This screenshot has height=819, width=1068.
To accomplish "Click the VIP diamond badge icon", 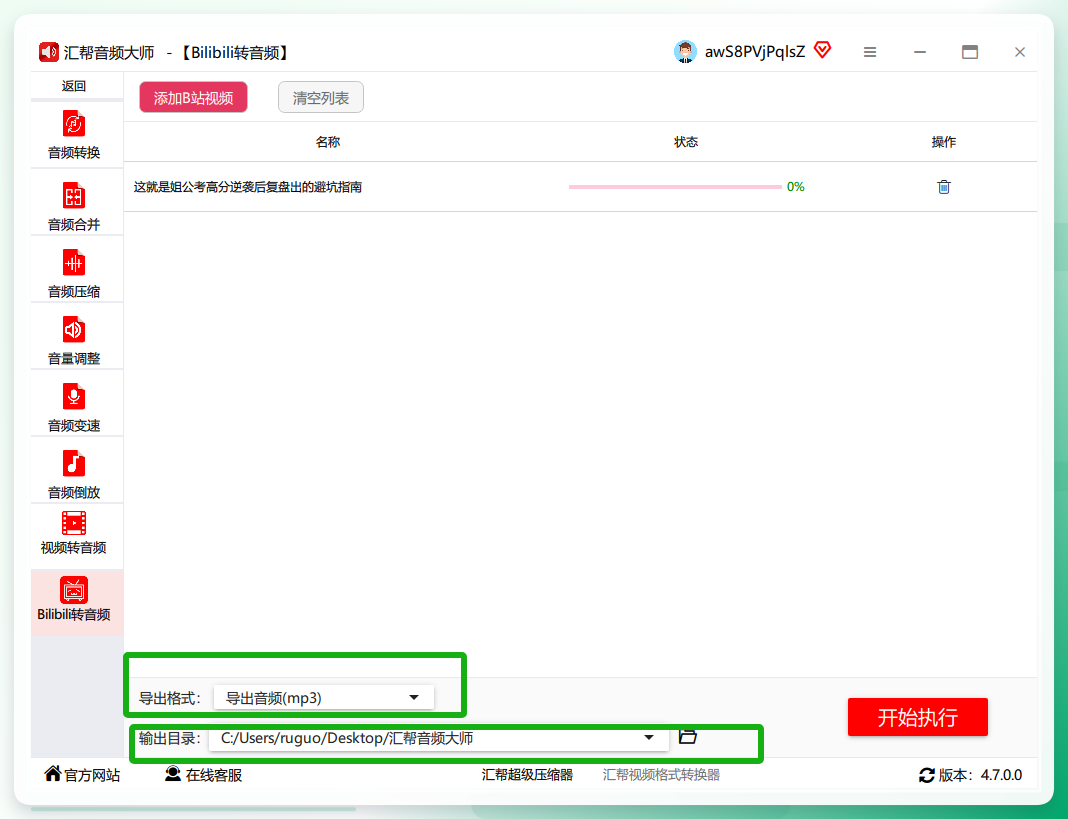I will [x=823, y=50].
